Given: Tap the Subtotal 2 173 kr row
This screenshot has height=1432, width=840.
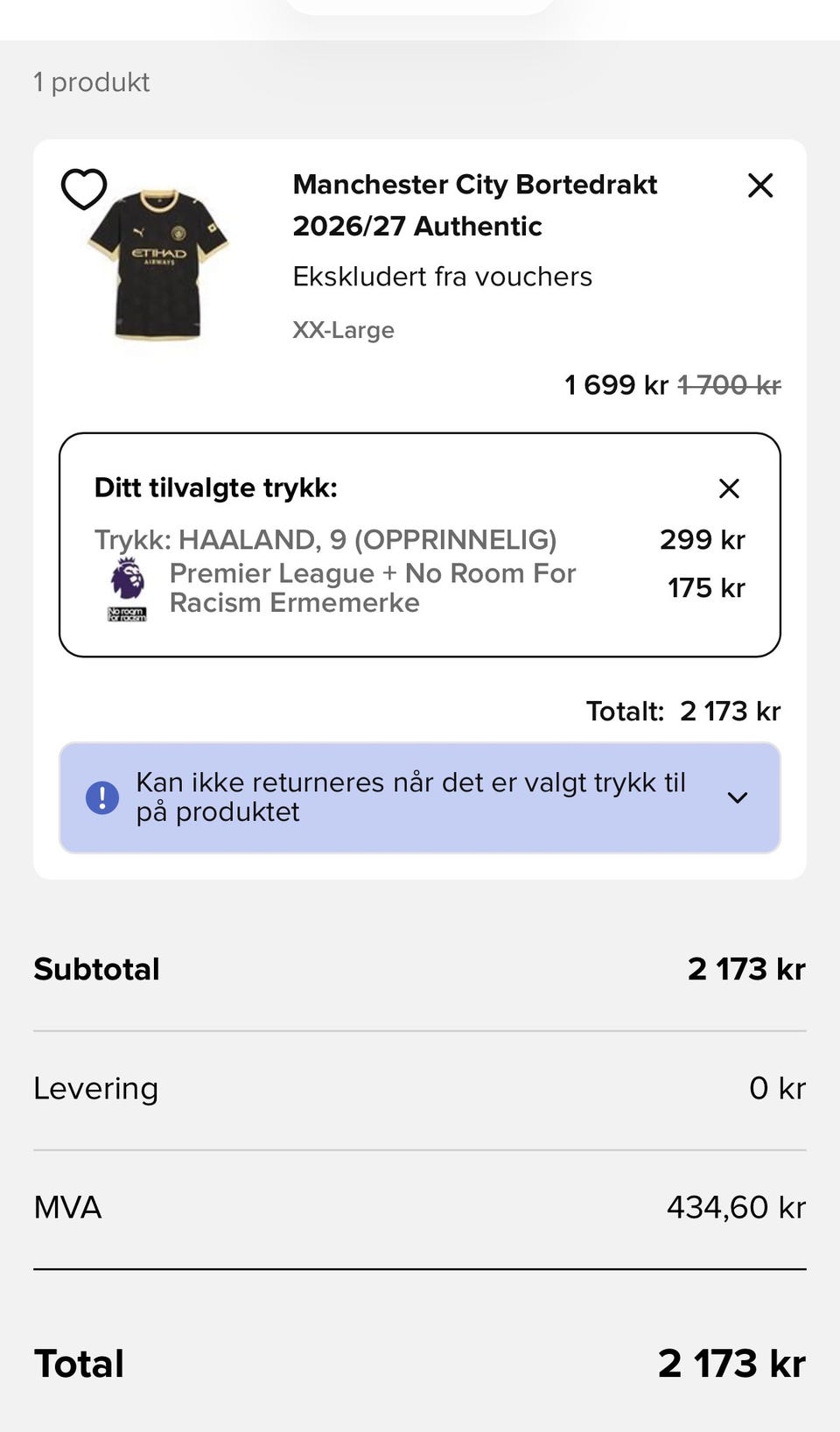Looking at the screenshot, I should tap(420, 969).
